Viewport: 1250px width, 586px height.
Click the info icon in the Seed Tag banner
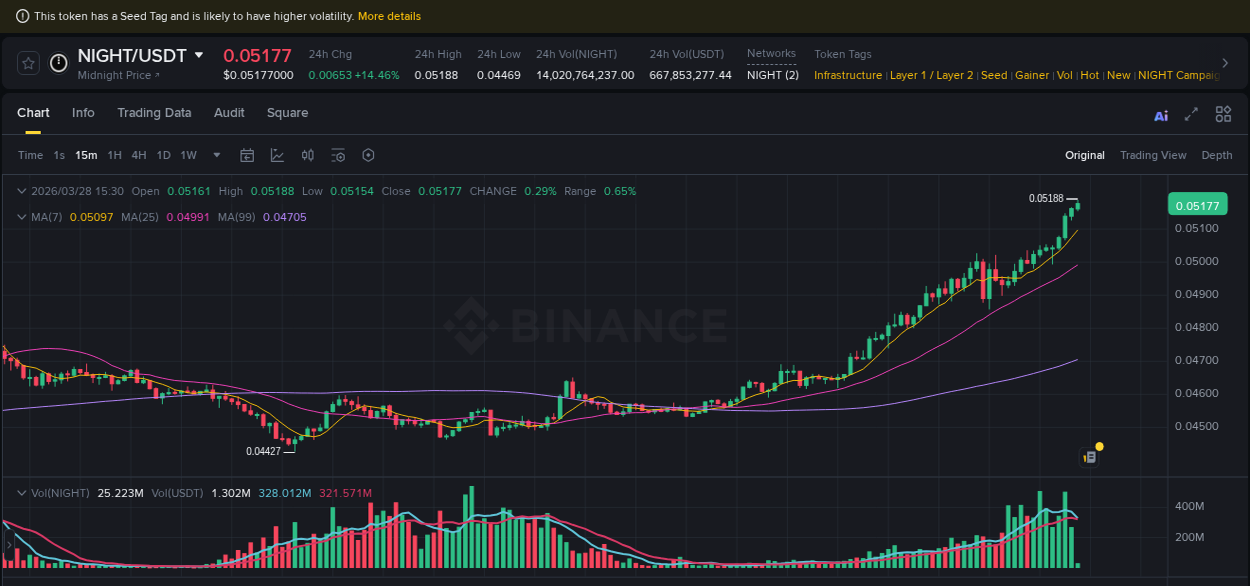click(22, 16)
